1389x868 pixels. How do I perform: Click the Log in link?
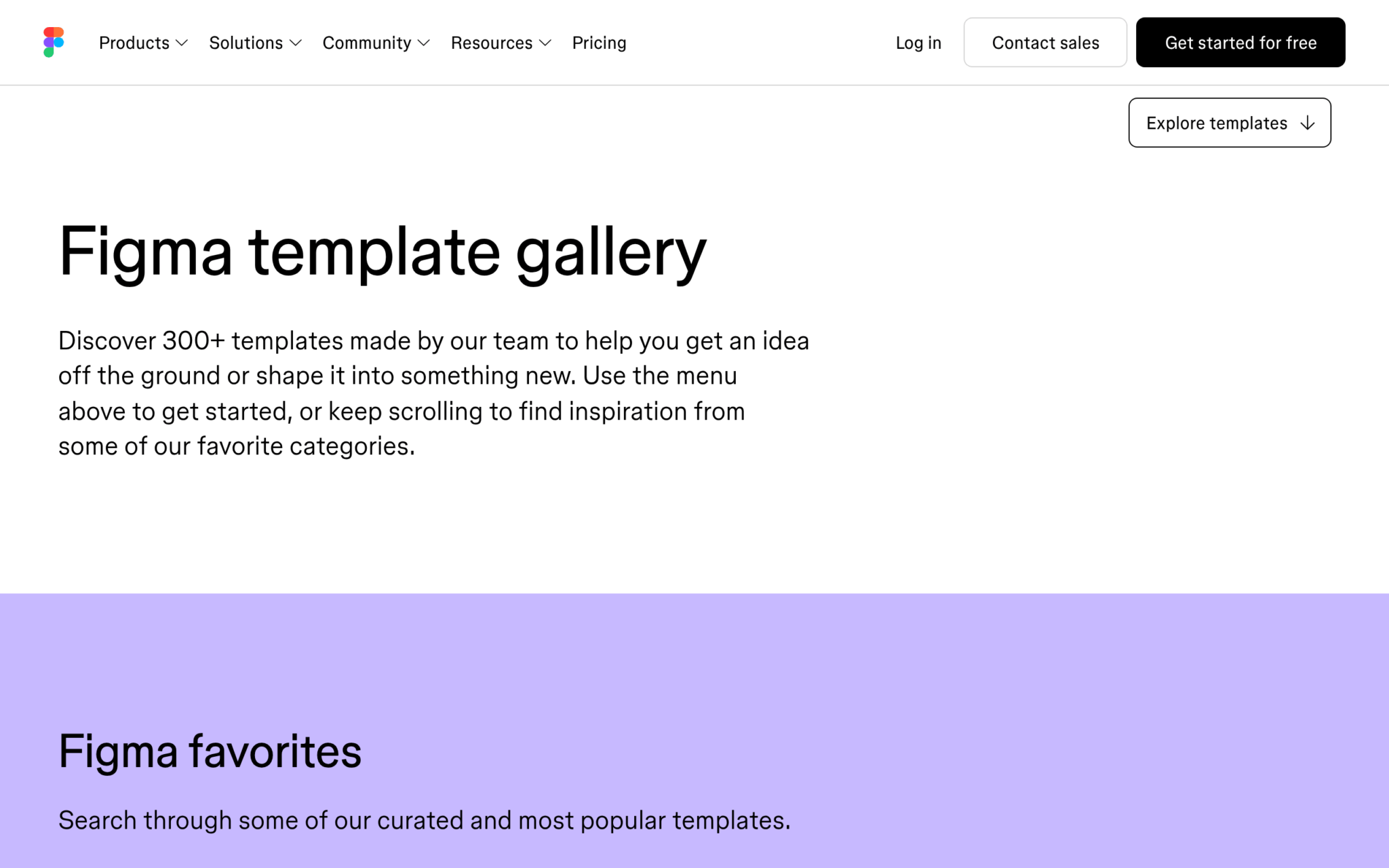point(918,43)
